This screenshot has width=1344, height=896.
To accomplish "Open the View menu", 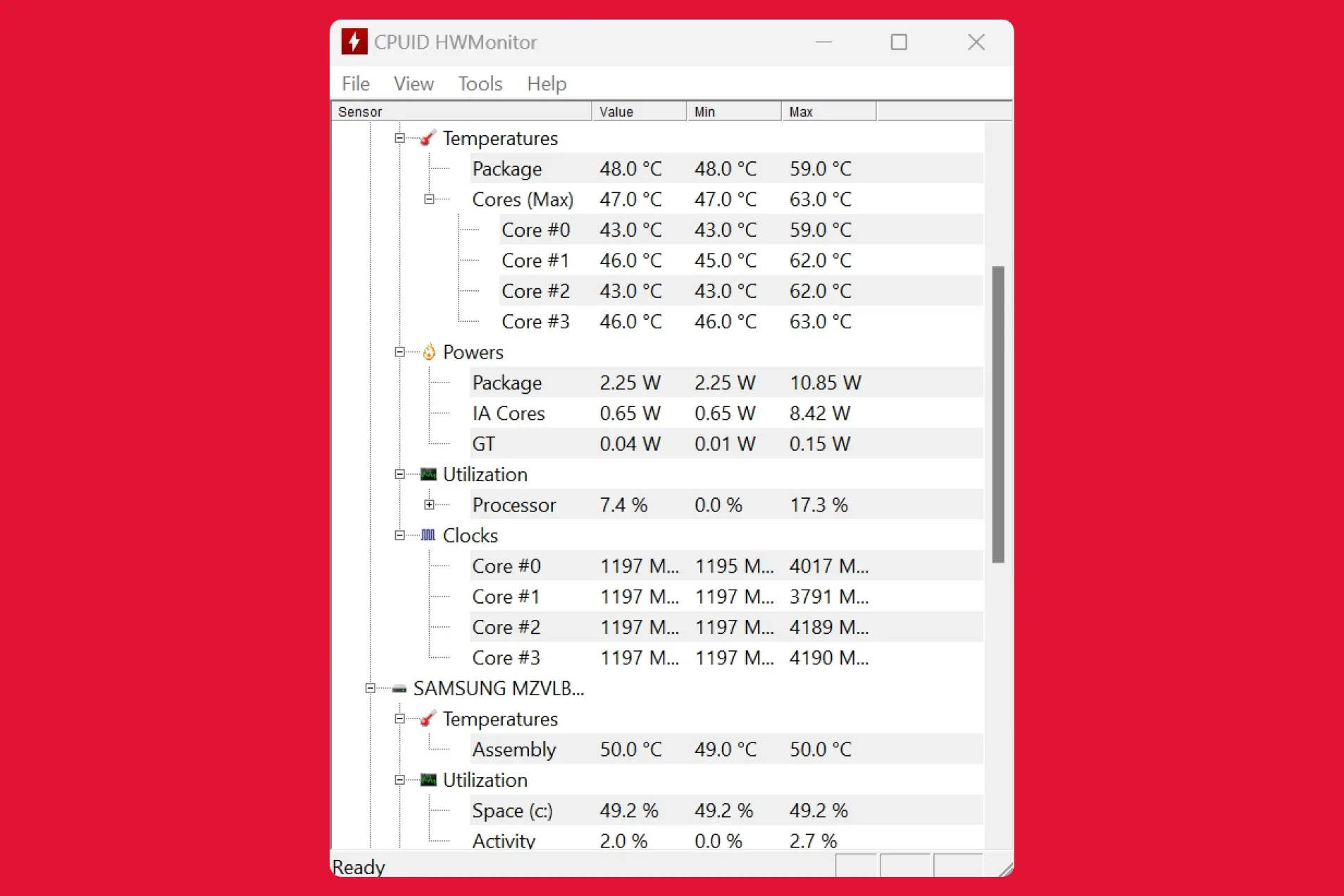I will pos(413,84).
